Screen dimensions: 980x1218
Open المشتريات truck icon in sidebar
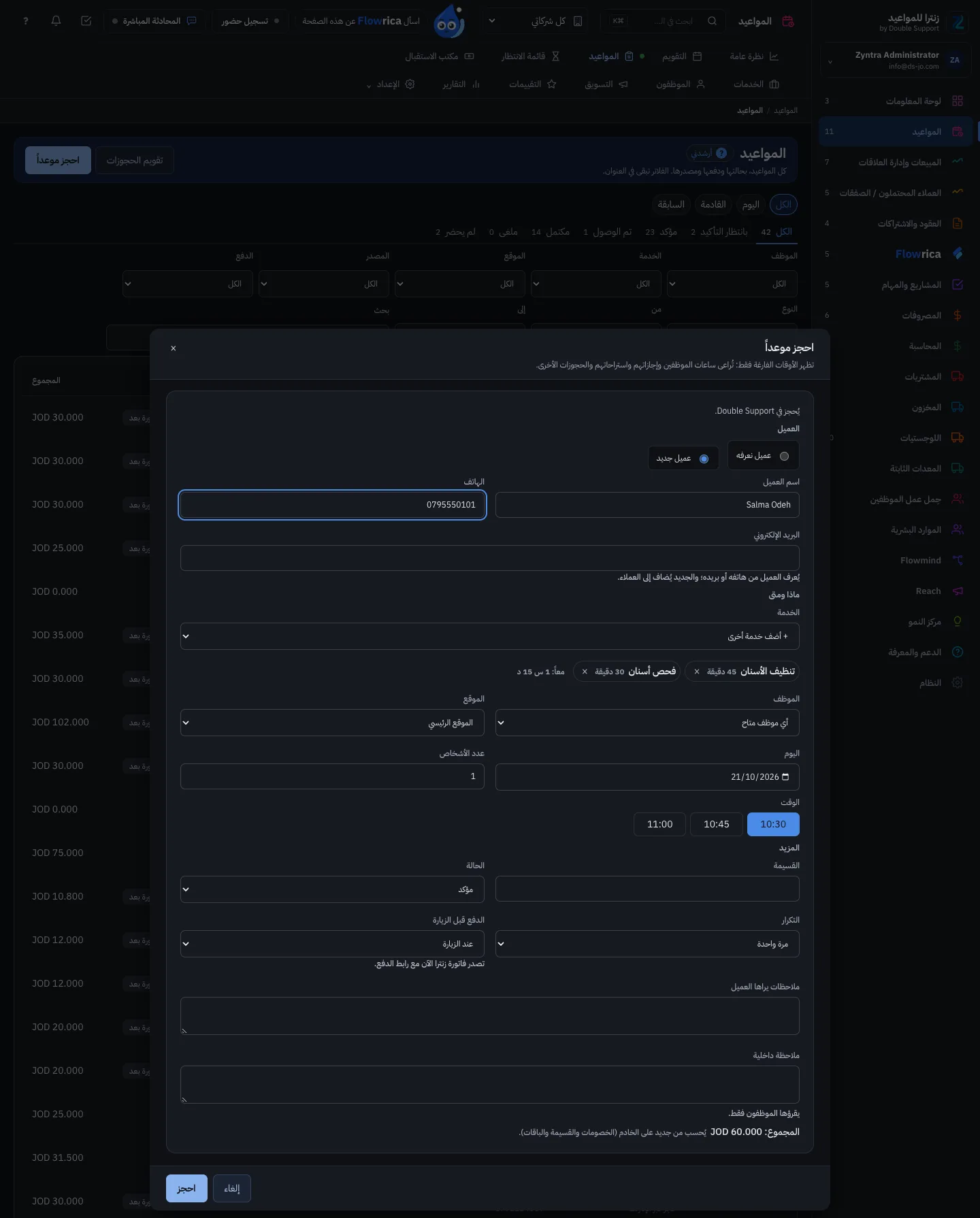click(958, 376)
